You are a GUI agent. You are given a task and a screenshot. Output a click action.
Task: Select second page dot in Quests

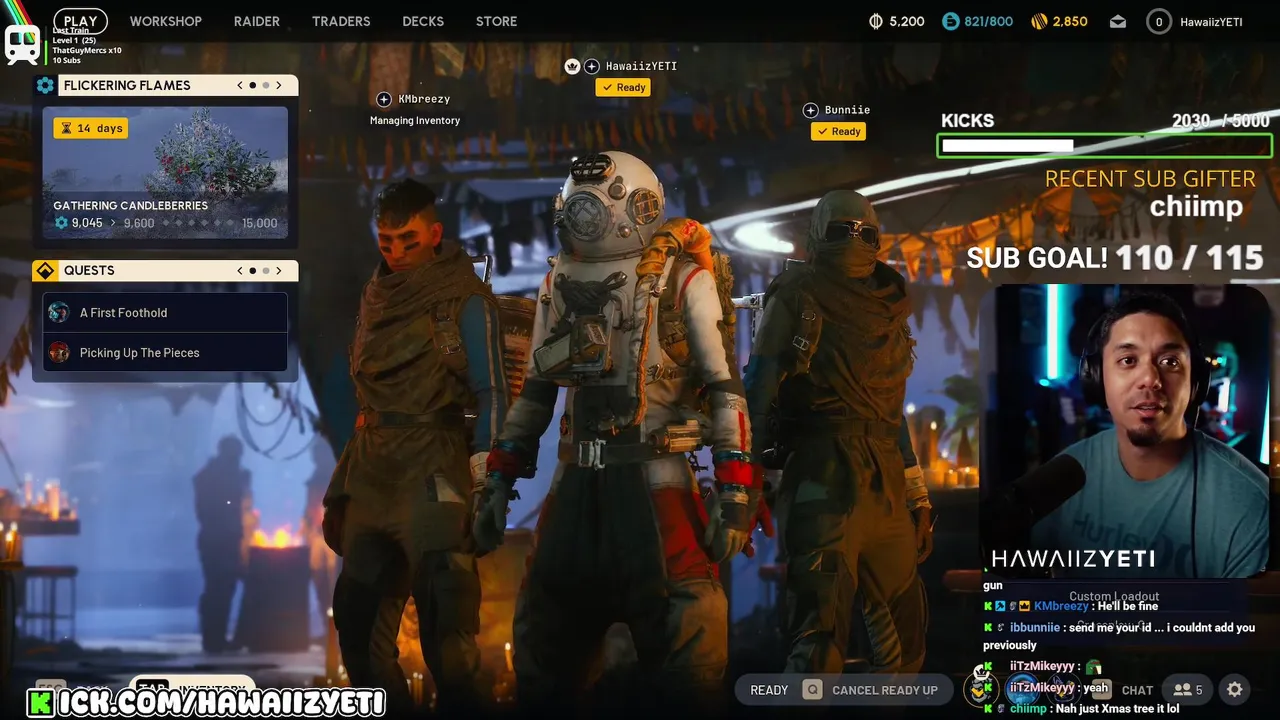(266, 270)
